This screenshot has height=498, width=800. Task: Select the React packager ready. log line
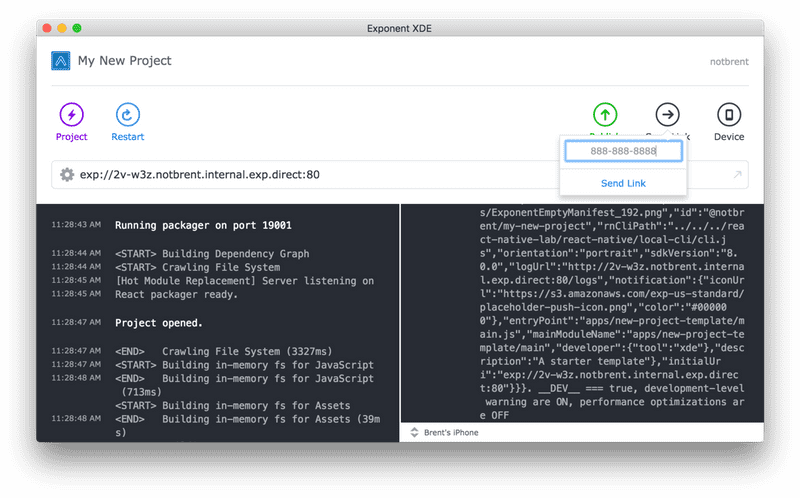click(x=176, y=294)
